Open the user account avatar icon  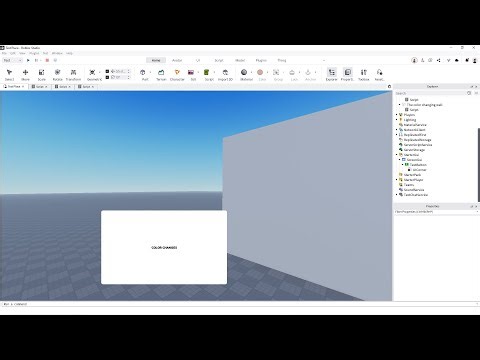(475, 60)
